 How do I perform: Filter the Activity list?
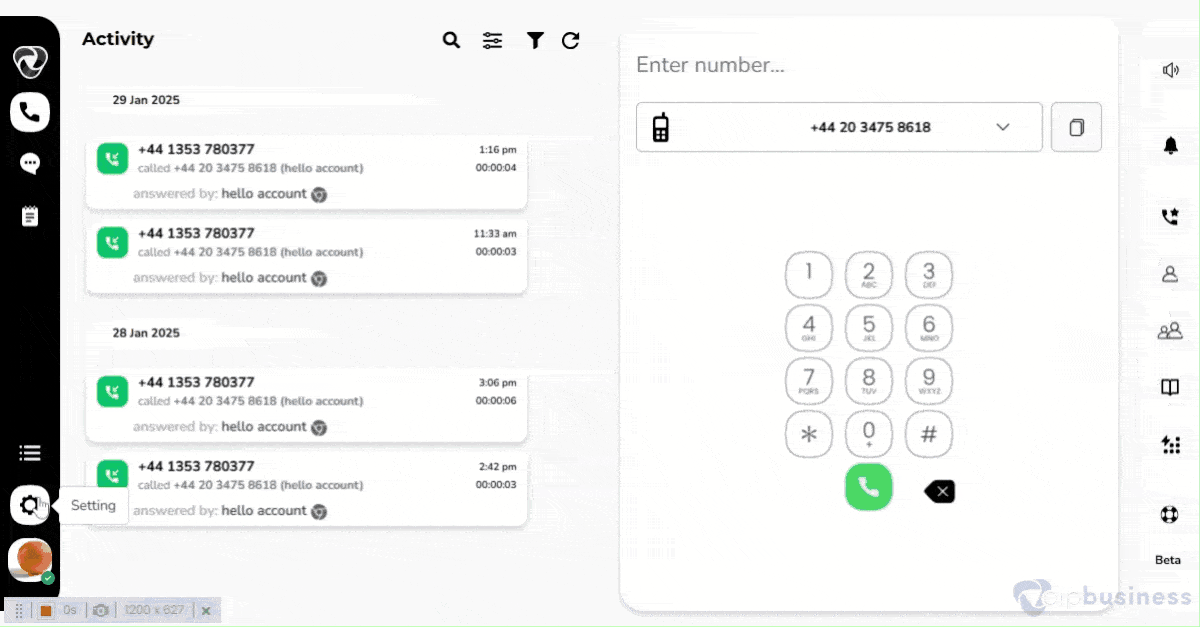coord(535,40)
